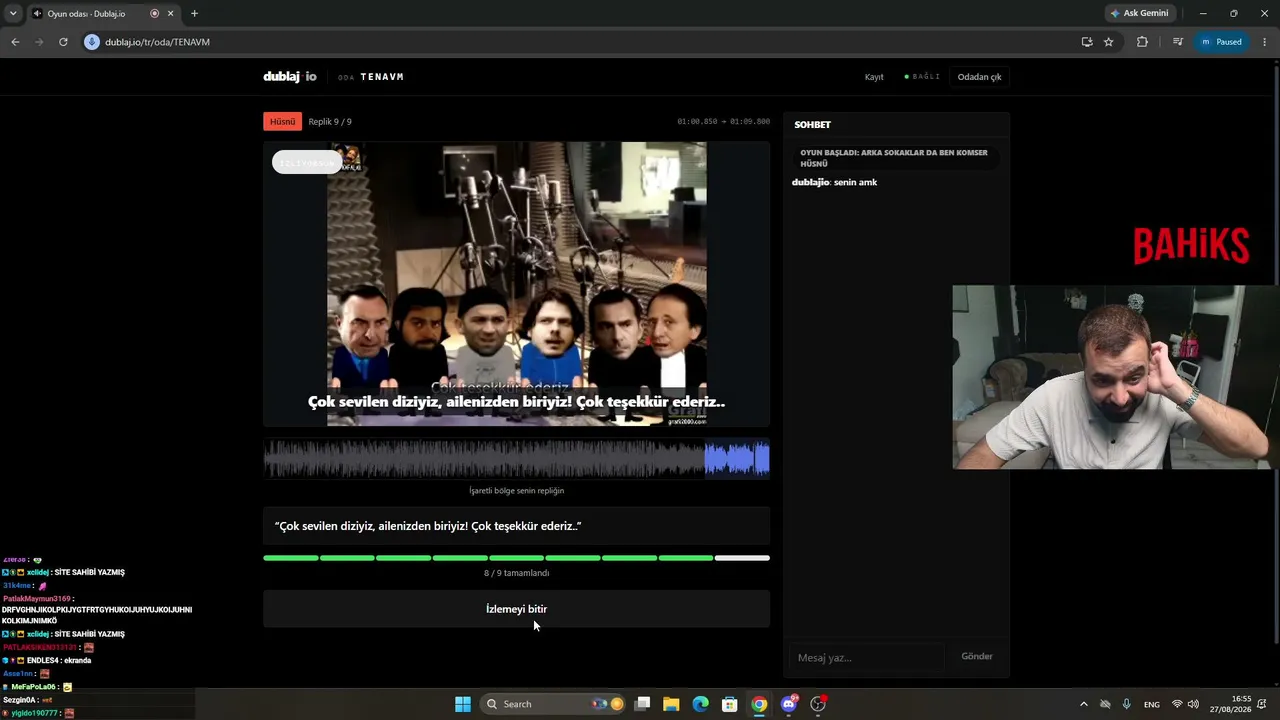Click the OYUN BAŞLADI system message
The width and height of the screenshot is (1280, 720).
click(x=894, y=158)
